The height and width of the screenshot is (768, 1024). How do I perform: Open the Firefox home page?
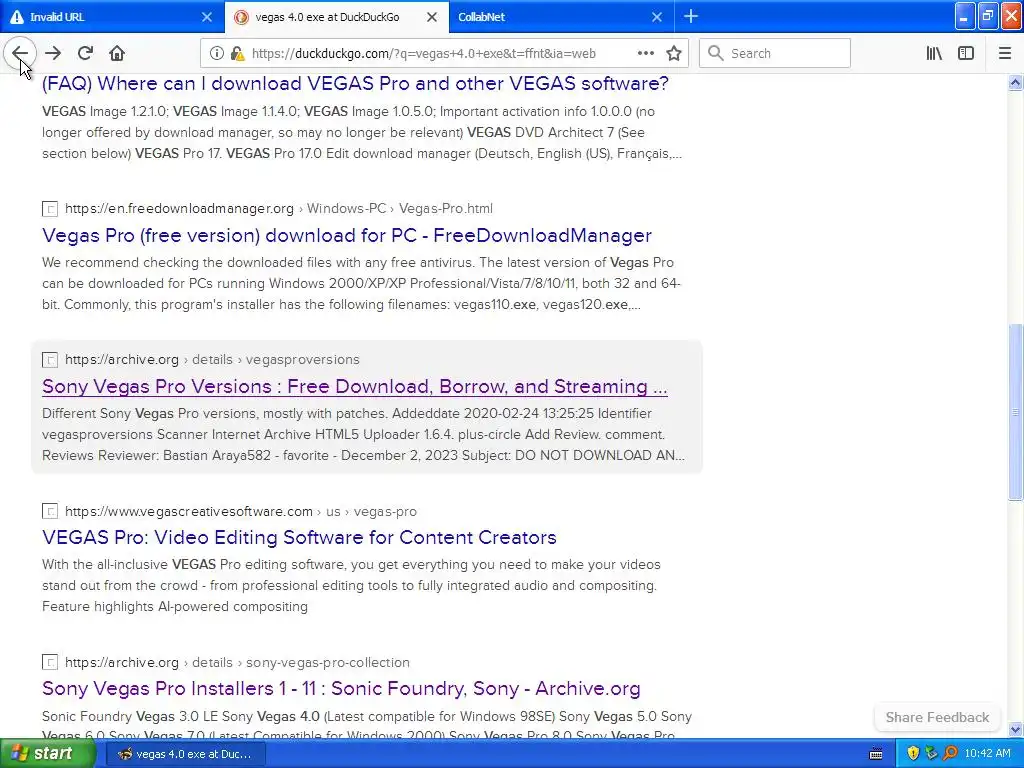point(117,53)
